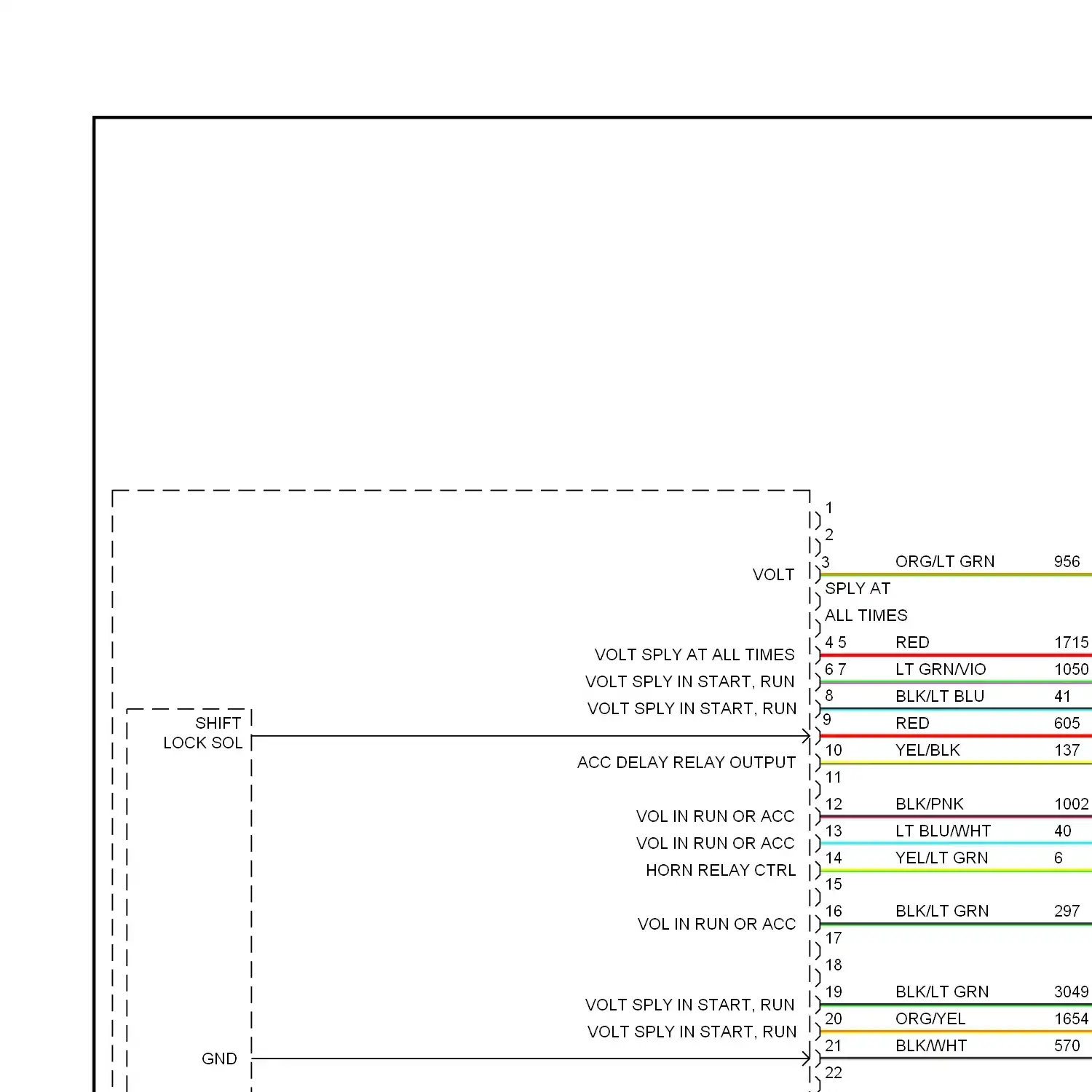The image size is (1092, 1092).
Task: Click circuit number 605
Action: click(1067, 723)
